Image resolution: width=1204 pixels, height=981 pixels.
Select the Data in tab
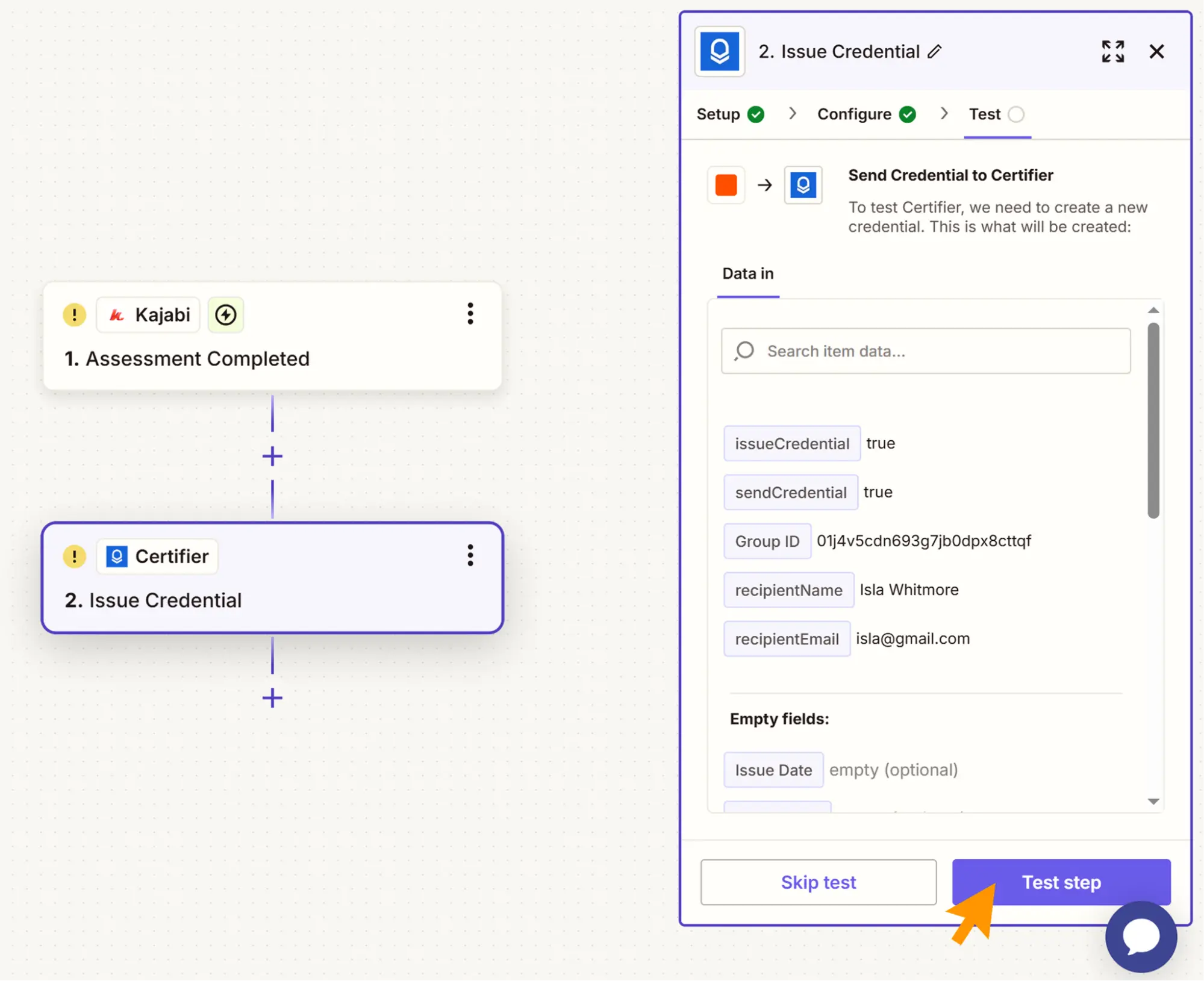point(748,274)
